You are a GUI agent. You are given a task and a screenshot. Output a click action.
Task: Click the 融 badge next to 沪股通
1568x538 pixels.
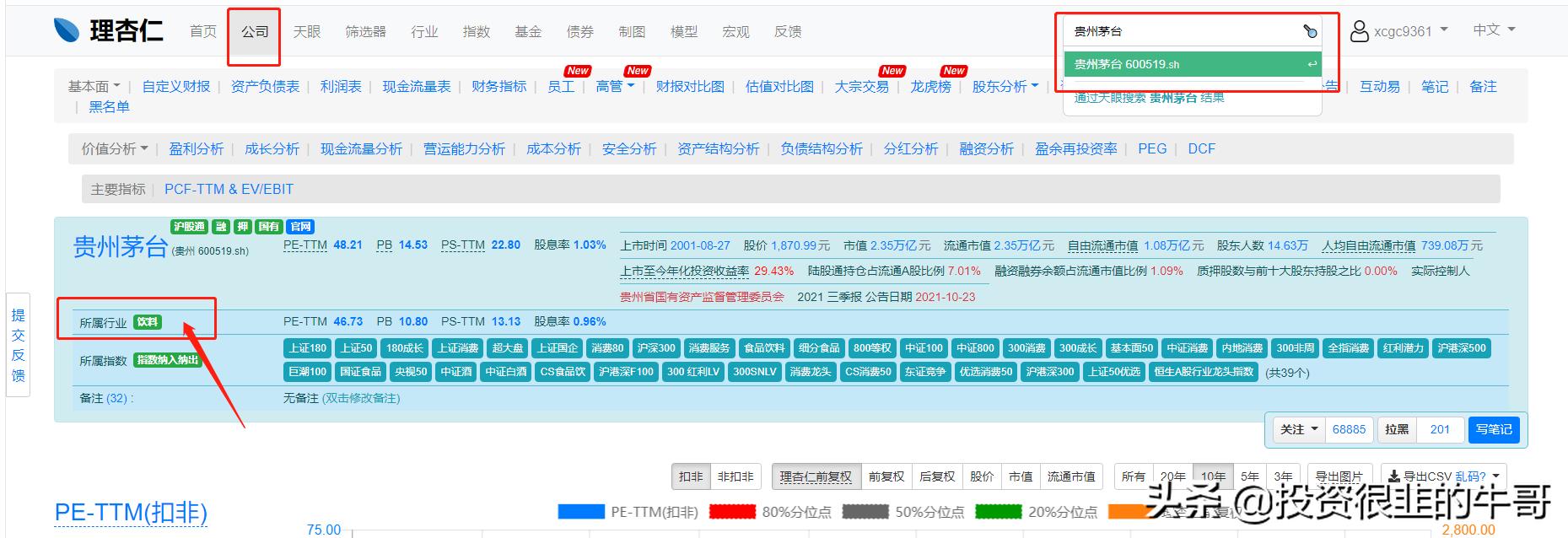(220, 227)
